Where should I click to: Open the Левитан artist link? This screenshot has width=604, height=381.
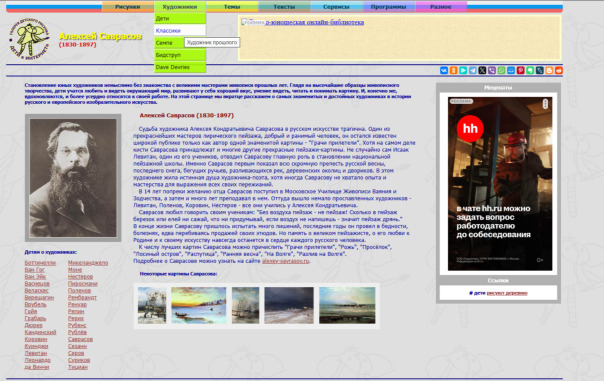pos(36,353)
